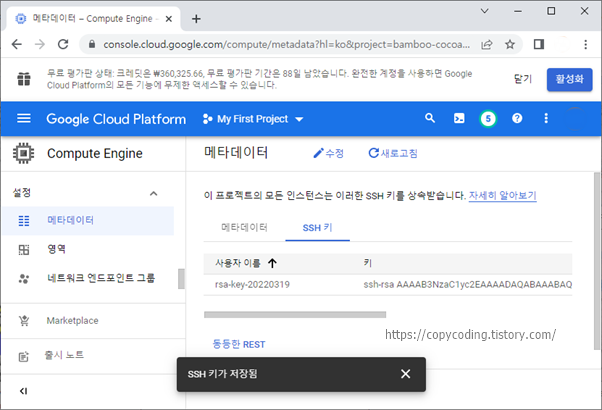This screenshot has width=602, height=410.
Task: Toggle the browser side panel icon
Action: [539, 45]
